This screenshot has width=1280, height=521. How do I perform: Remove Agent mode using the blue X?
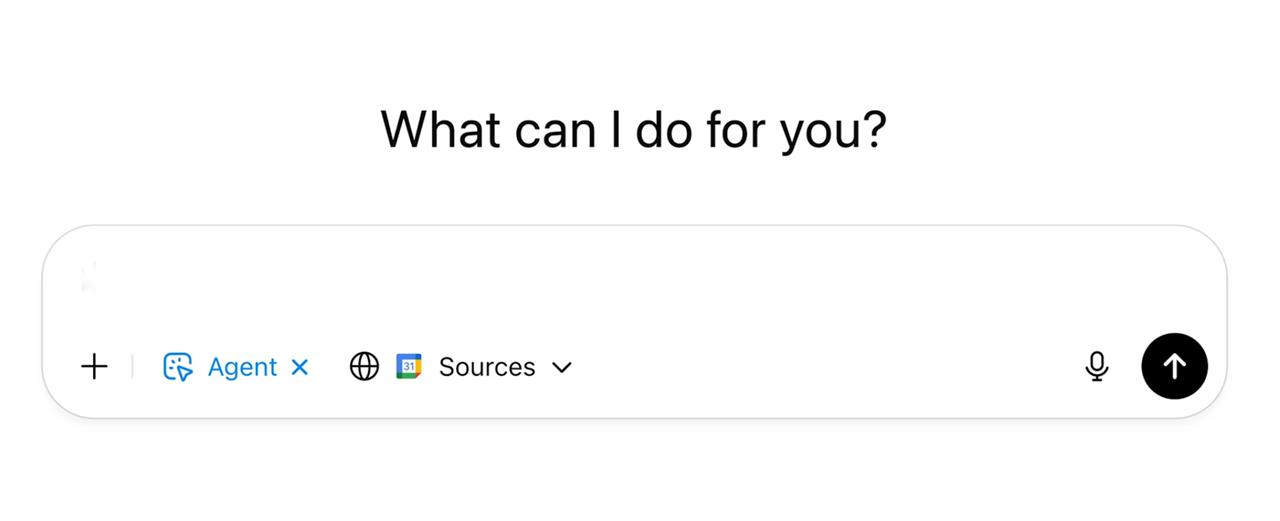pos(299,367)
